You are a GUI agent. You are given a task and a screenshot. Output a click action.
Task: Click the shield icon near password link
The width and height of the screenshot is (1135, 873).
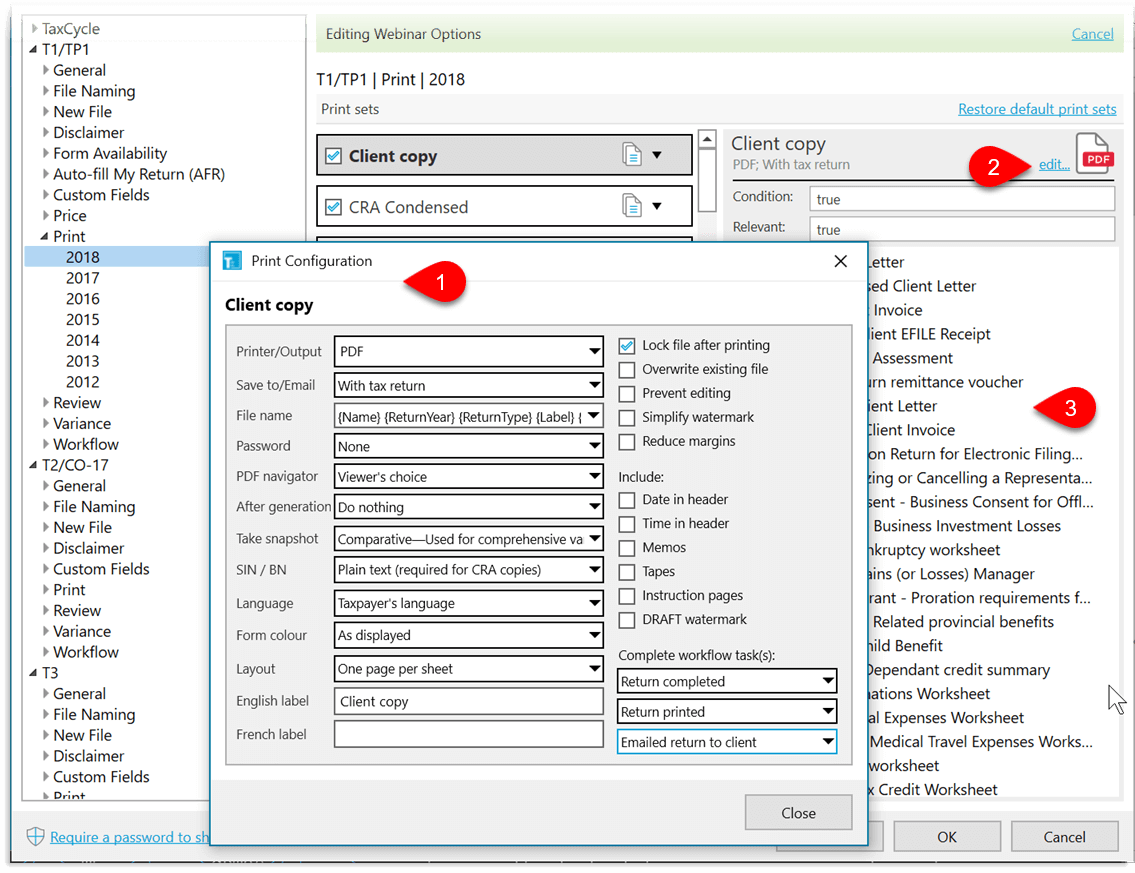[35, 837]
